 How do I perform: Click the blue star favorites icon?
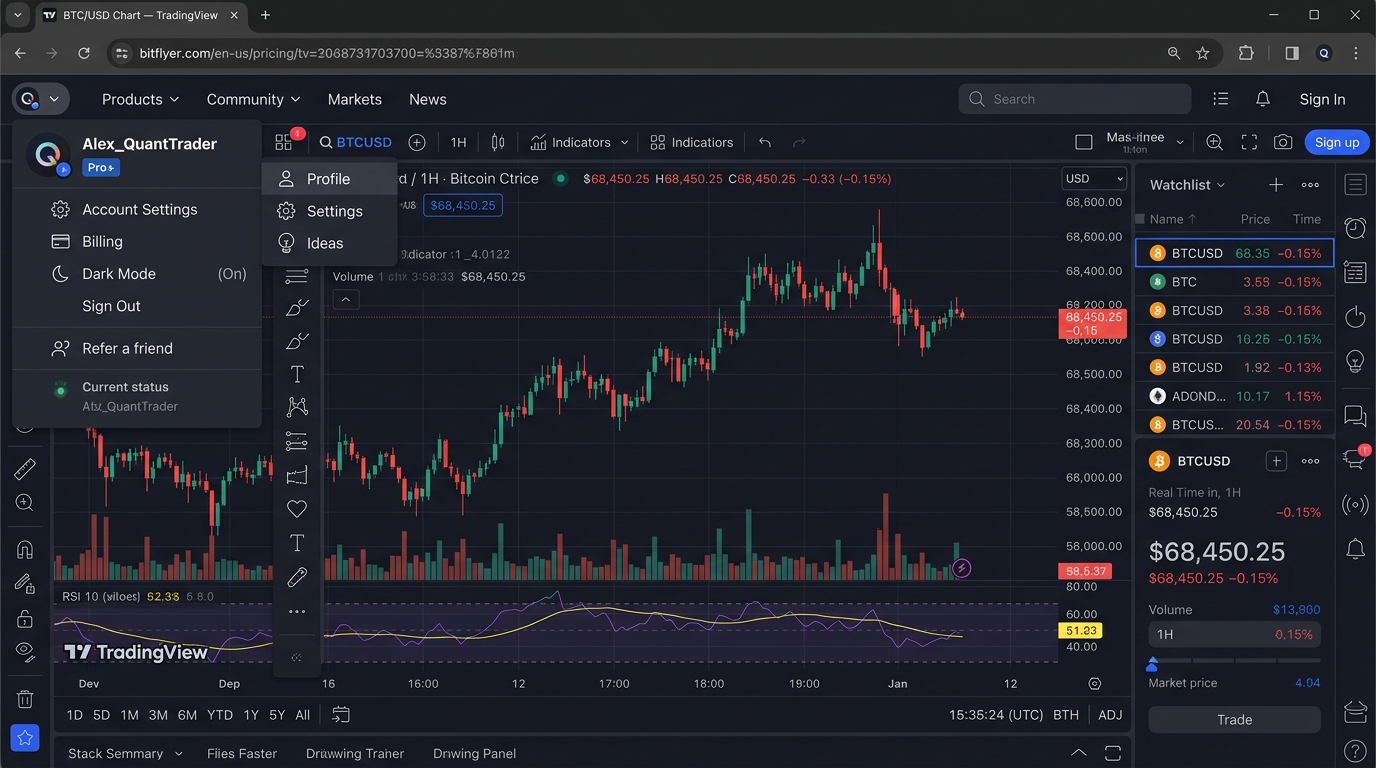[25, 738]
